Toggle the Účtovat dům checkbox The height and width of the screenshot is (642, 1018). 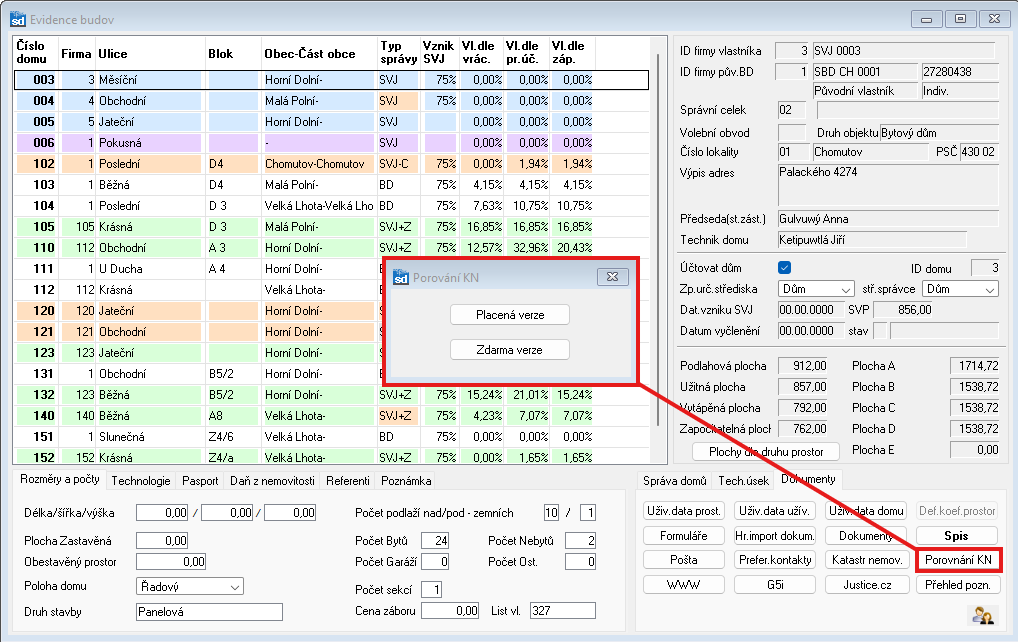click(x=784, y=267)
